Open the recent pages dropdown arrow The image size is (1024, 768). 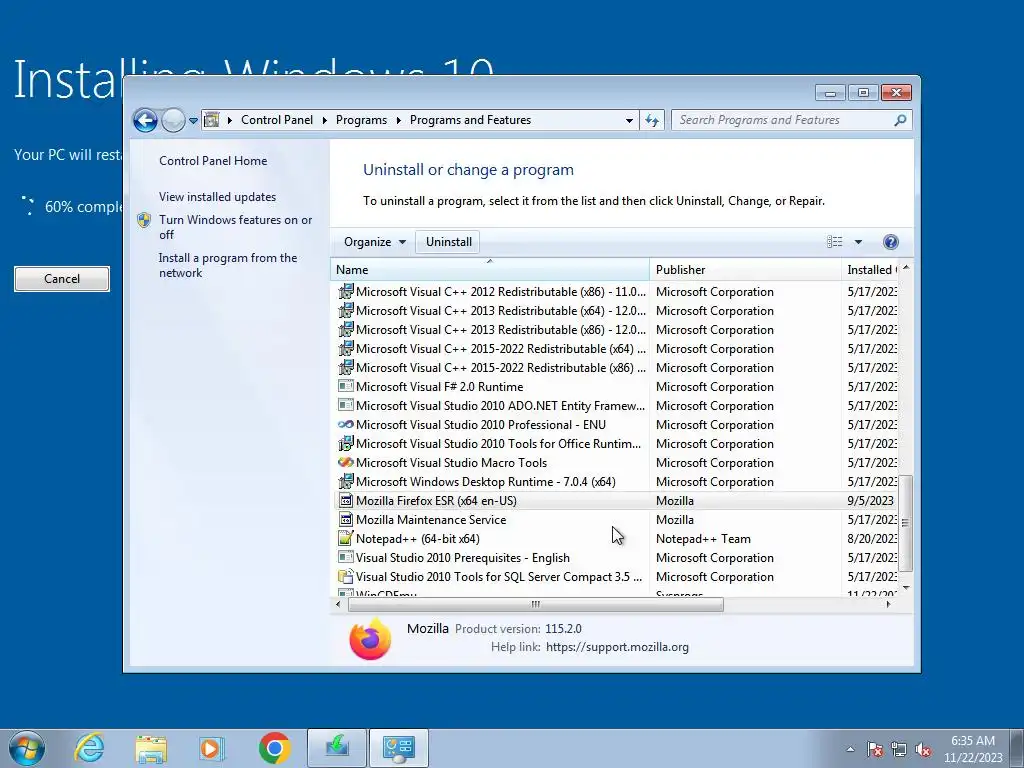193,121
